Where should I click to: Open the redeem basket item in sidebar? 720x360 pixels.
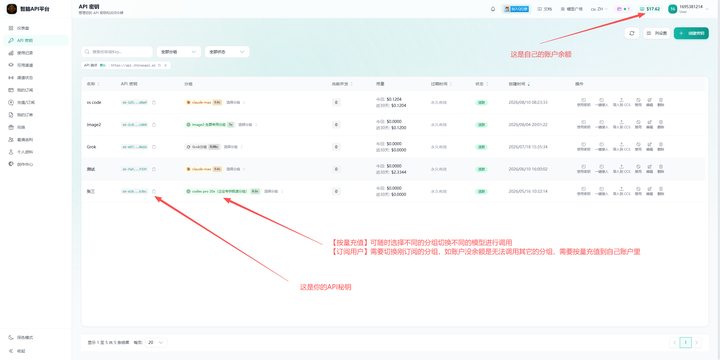click(35, 127)
